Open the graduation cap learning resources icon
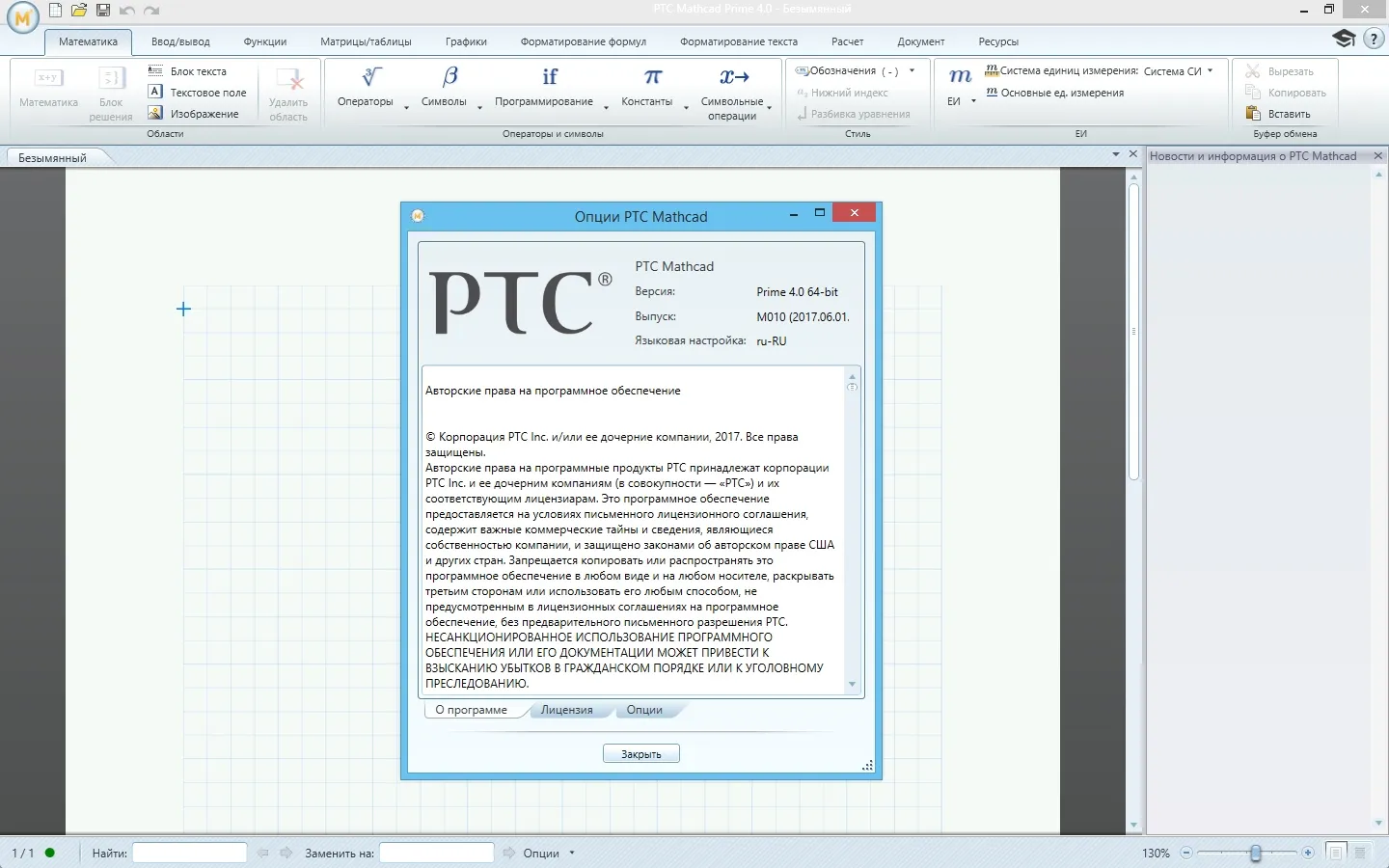The width and height of the screenshot is (1389, 868). 1344,39
